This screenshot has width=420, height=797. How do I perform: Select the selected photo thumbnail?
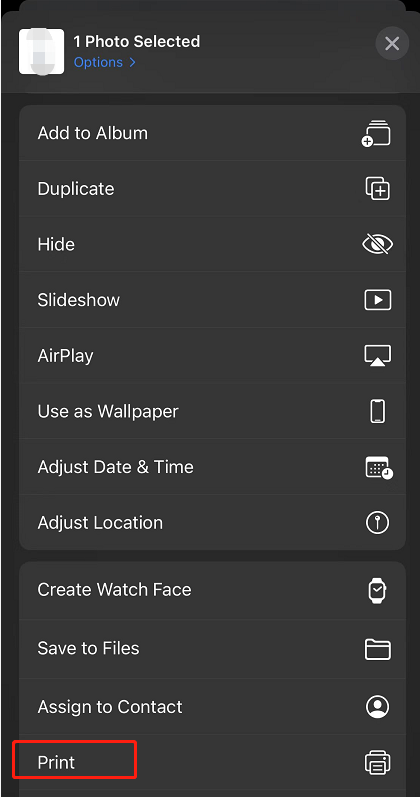42,52
